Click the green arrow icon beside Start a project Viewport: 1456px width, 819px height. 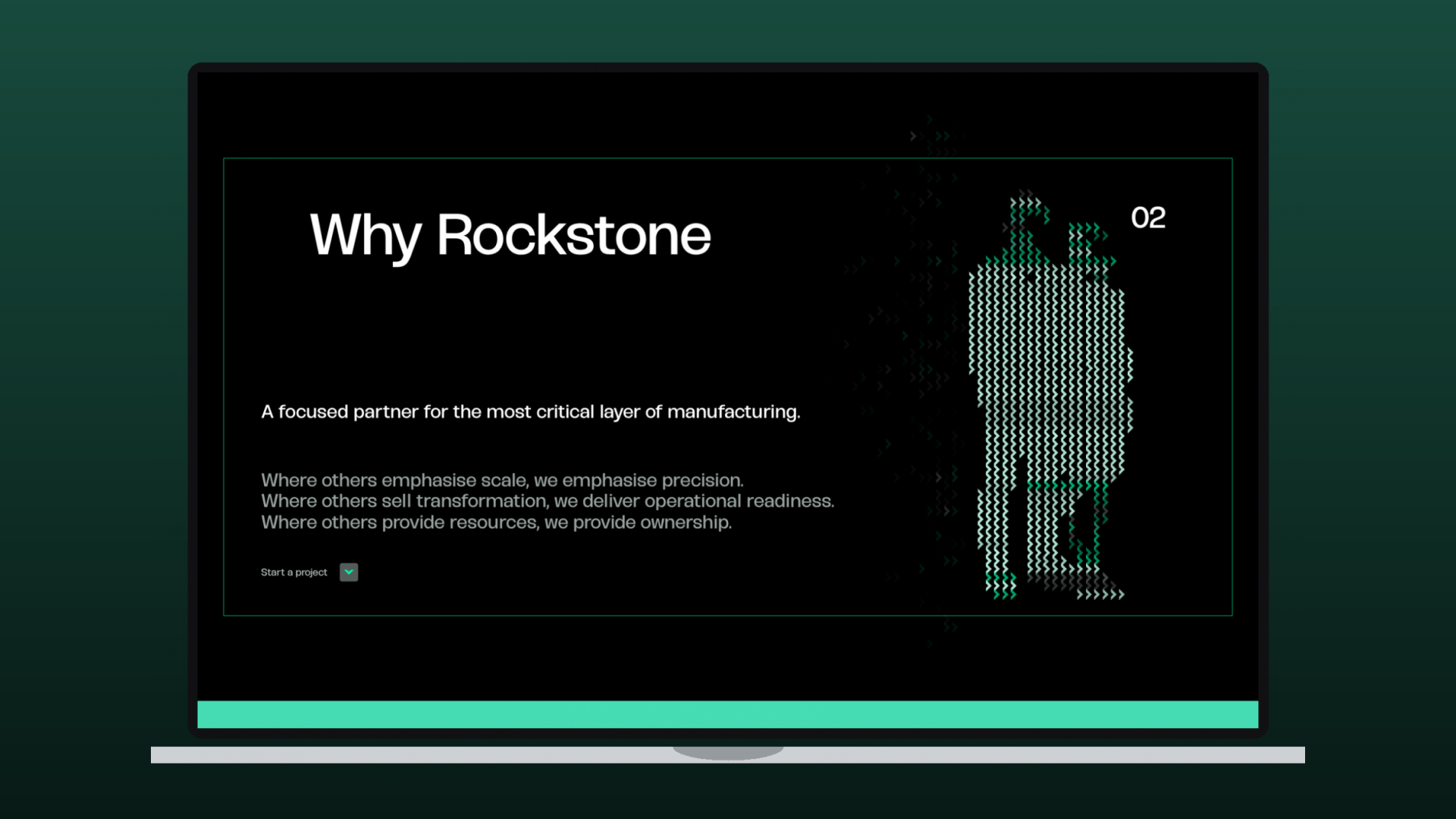[x=349, y=572]
